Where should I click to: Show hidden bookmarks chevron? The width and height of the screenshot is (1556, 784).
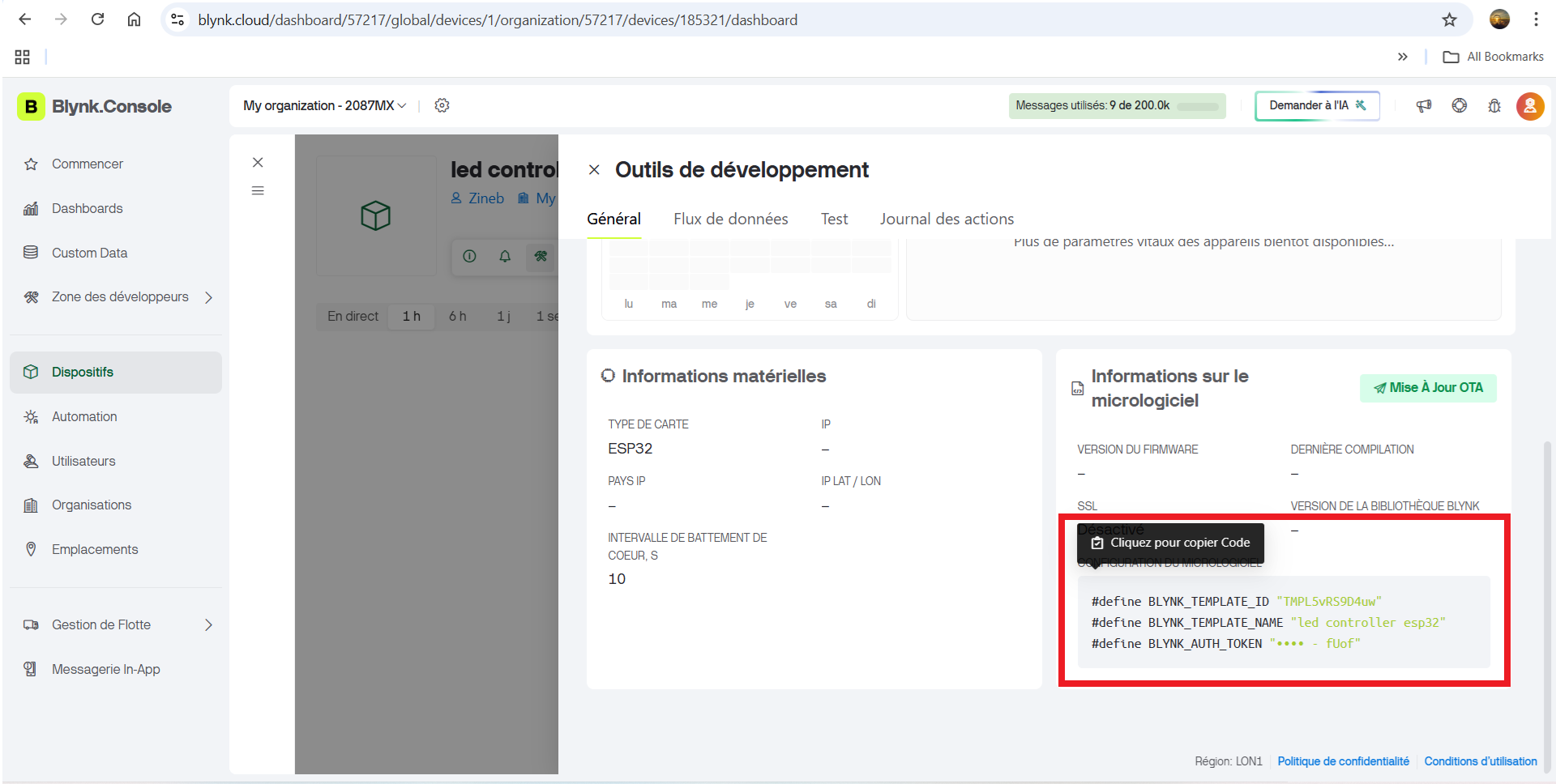(1403, 57)
